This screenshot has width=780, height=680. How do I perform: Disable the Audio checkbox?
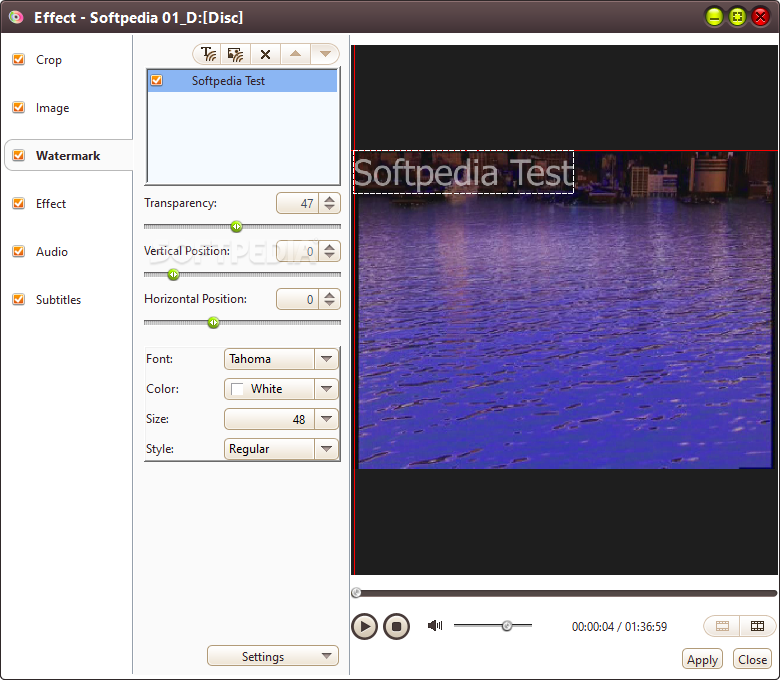[x=18, y=251]
